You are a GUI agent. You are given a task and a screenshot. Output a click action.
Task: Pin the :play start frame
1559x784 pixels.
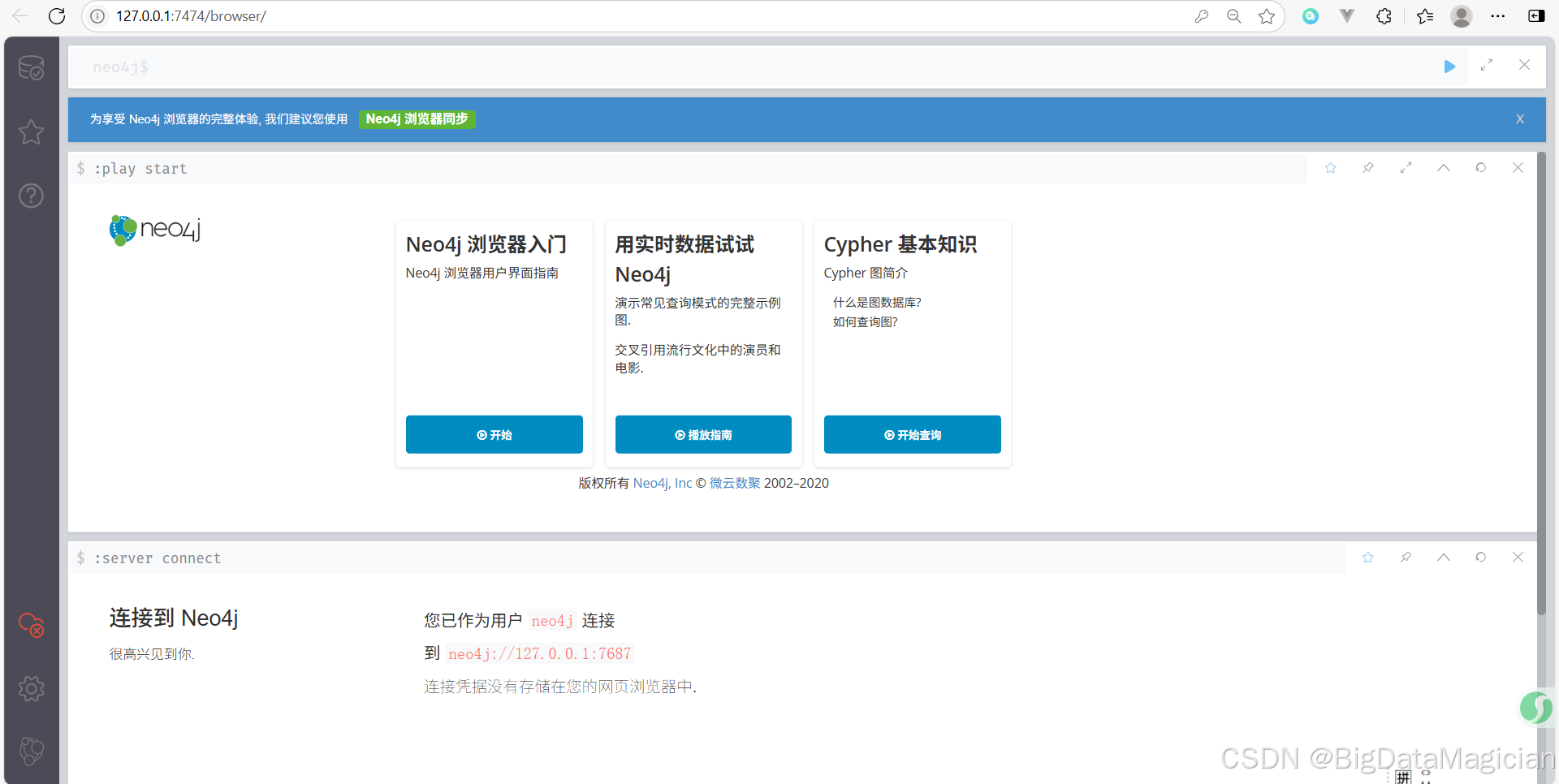tap(1368, 168)
